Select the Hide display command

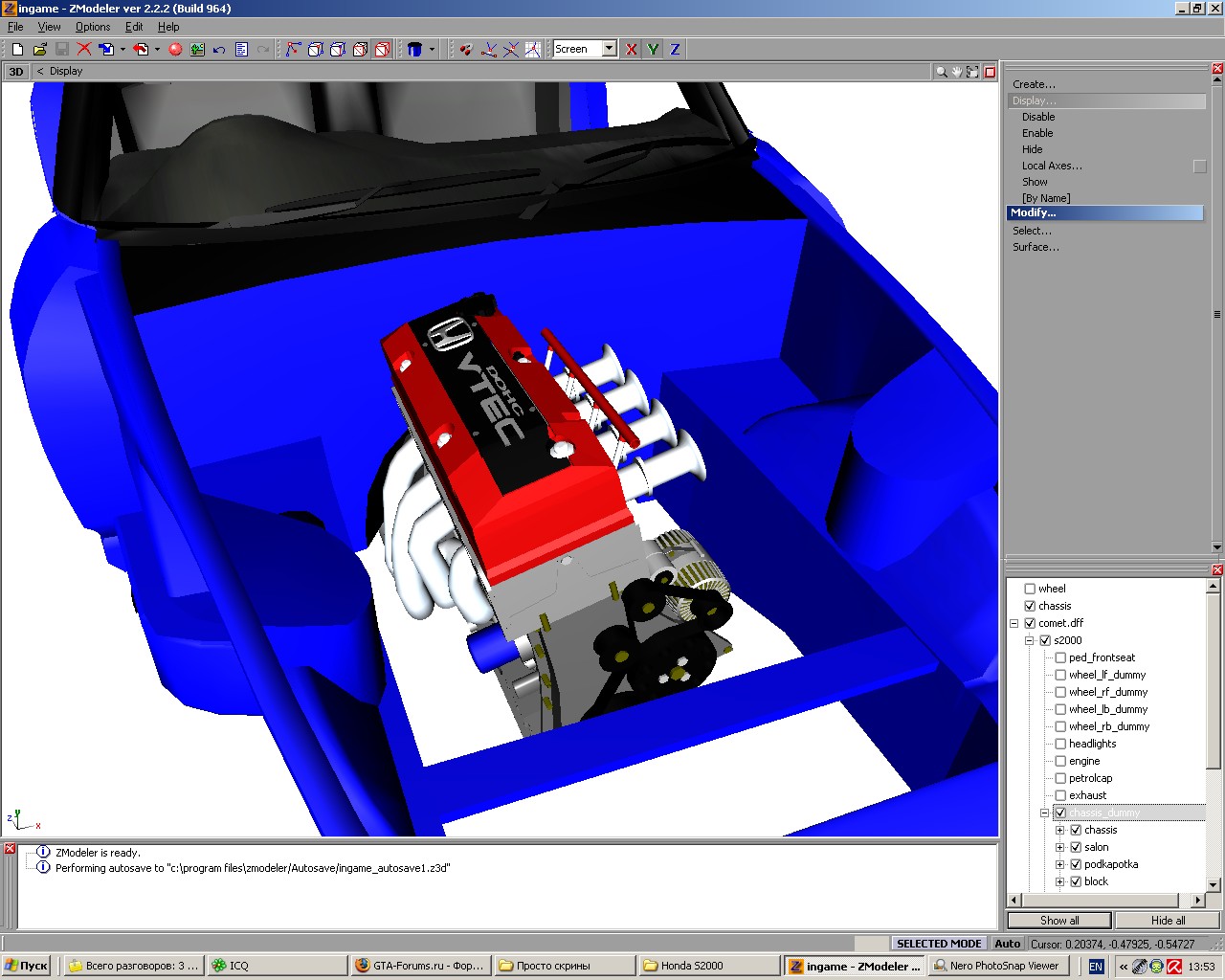[x=1032, y=149]
